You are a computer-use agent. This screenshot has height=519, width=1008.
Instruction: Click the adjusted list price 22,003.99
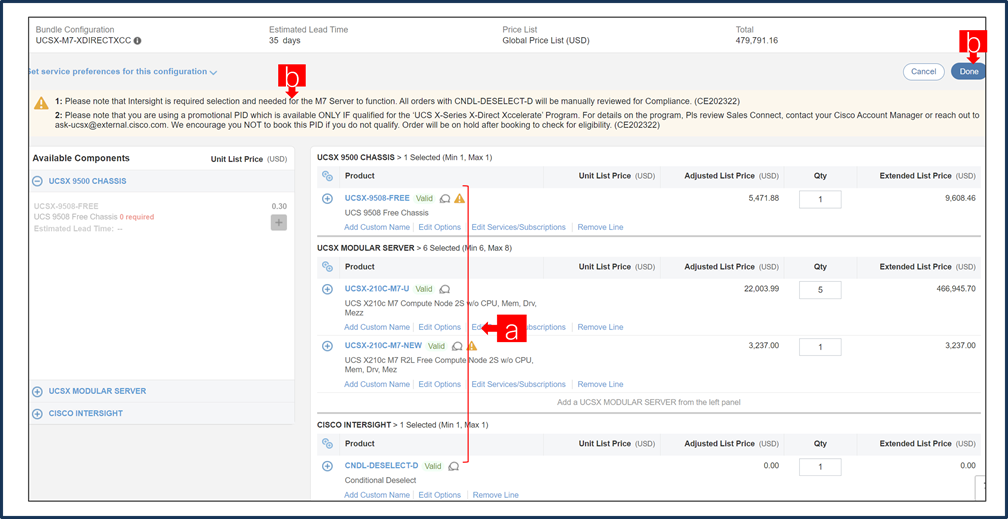point(761,289)
